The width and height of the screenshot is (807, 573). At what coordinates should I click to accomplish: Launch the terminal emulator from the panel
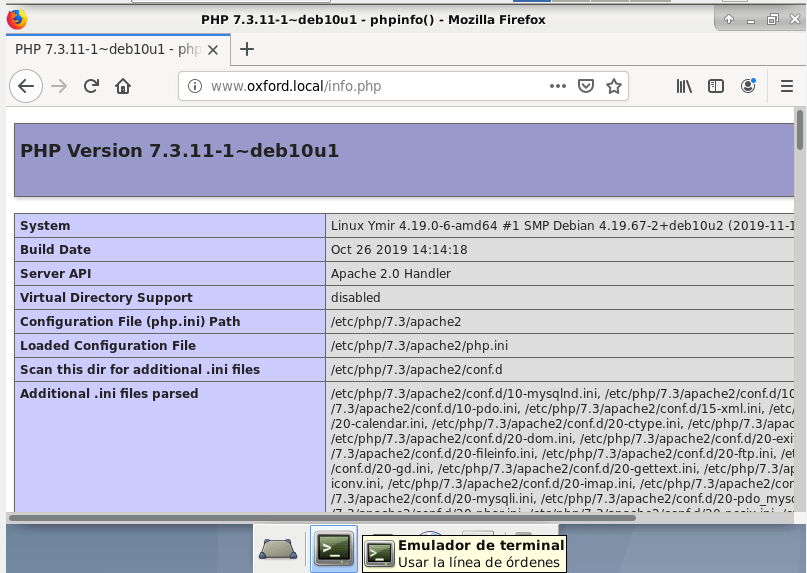pos(333,547)
